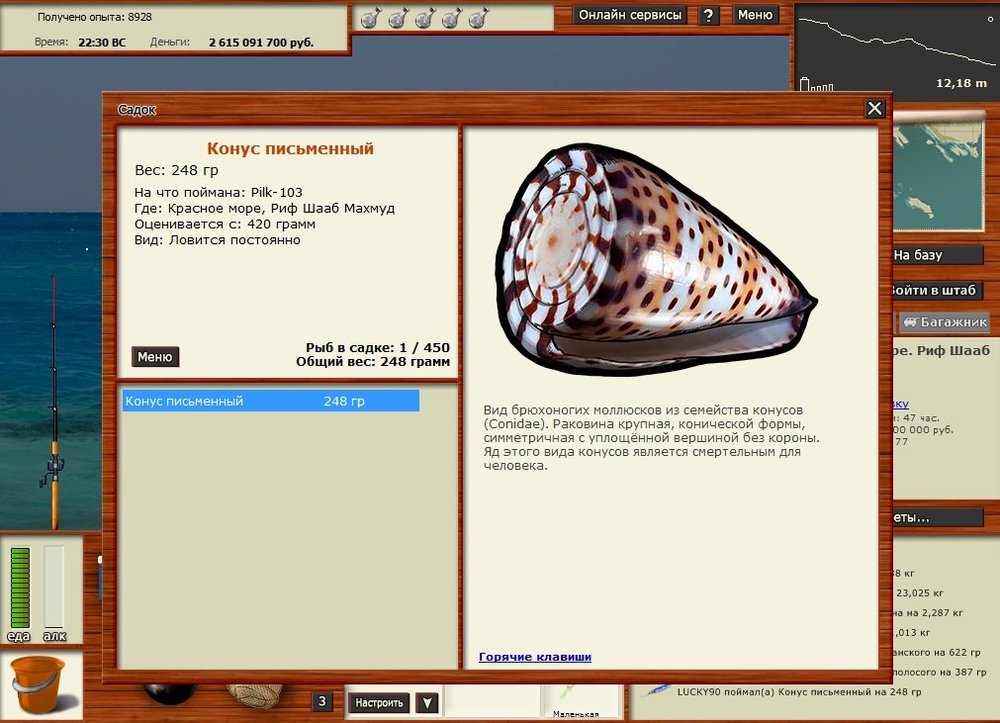Select Конус письменный in the fish list

click(x=270, y=401)
